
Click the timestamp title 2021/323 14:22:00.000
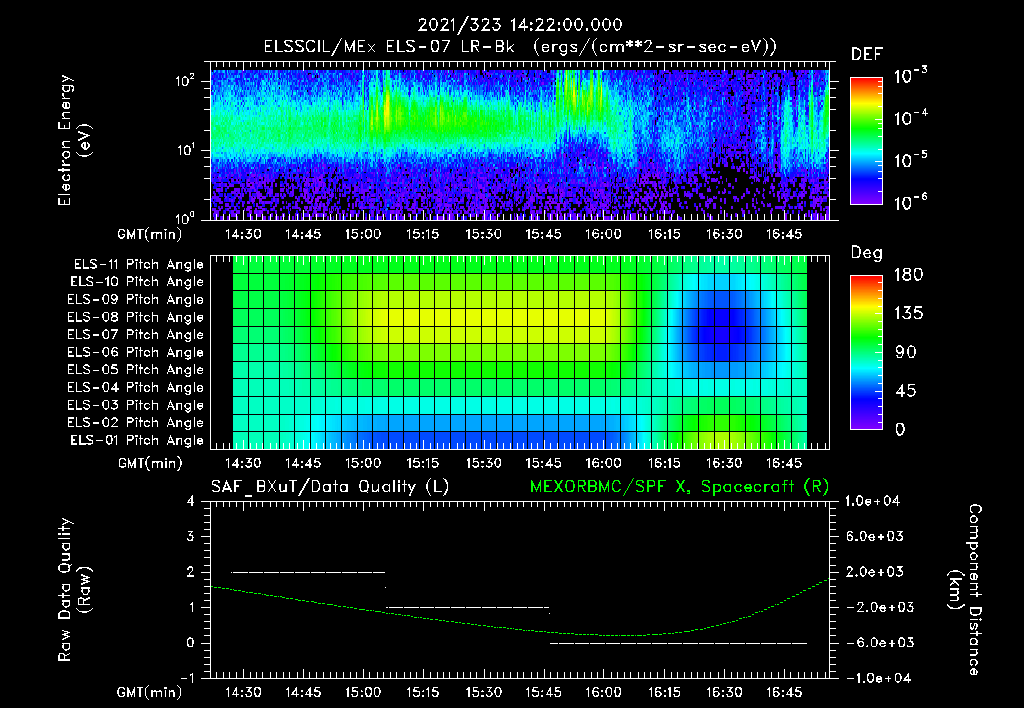(x=520, y=25)
